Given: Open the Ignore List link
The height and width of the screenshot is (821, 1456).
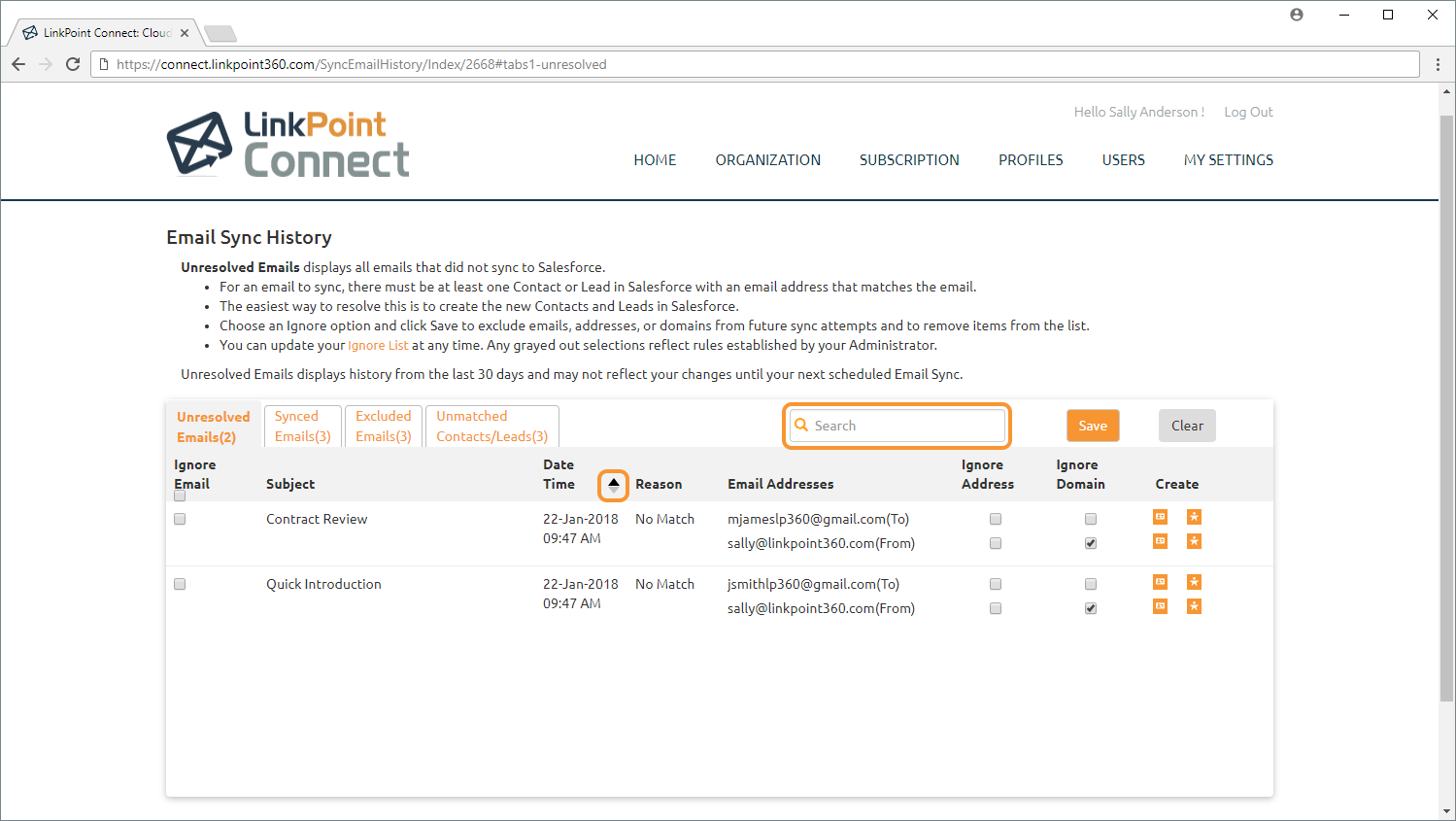Looking at the screenshot, I should pyautogui.click(x=378, y=345).
